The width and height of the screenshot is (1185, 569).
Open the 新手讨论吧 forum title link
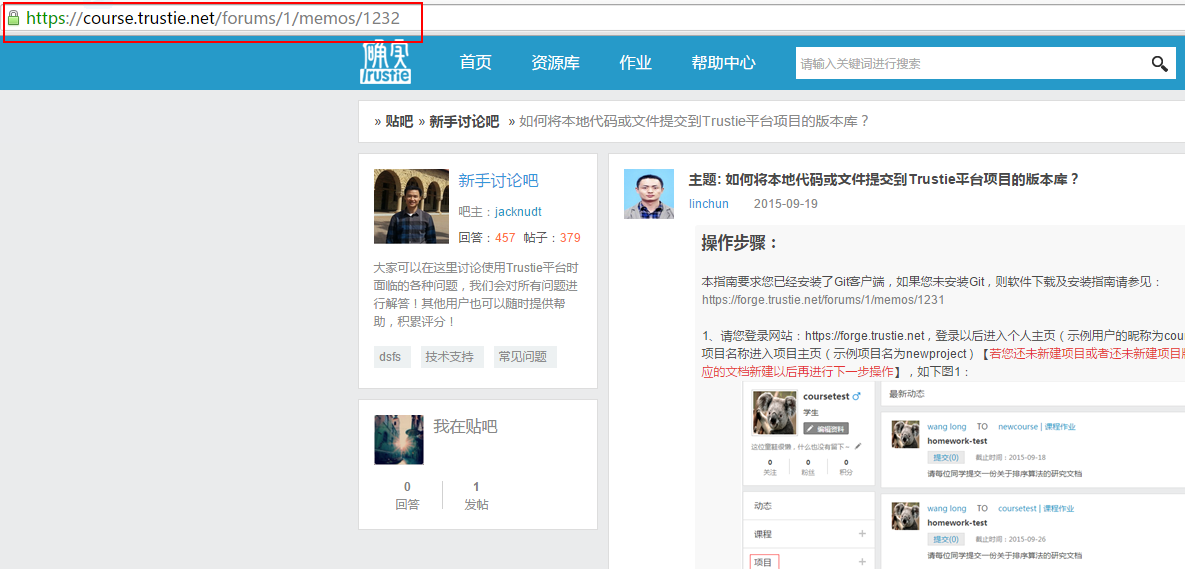click(x=498, y=181)
